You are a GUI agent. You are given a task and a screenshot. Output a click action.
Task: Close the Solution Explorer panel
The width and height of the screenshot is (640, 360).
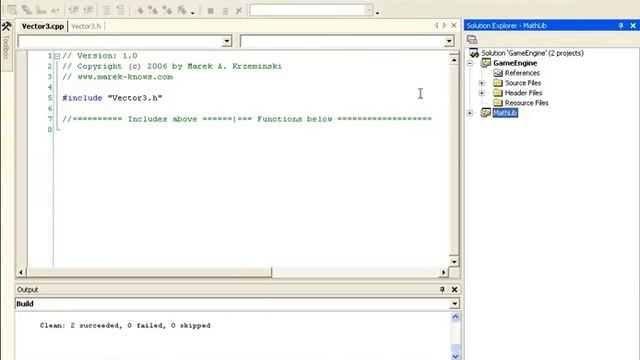(x=633, y=25)
